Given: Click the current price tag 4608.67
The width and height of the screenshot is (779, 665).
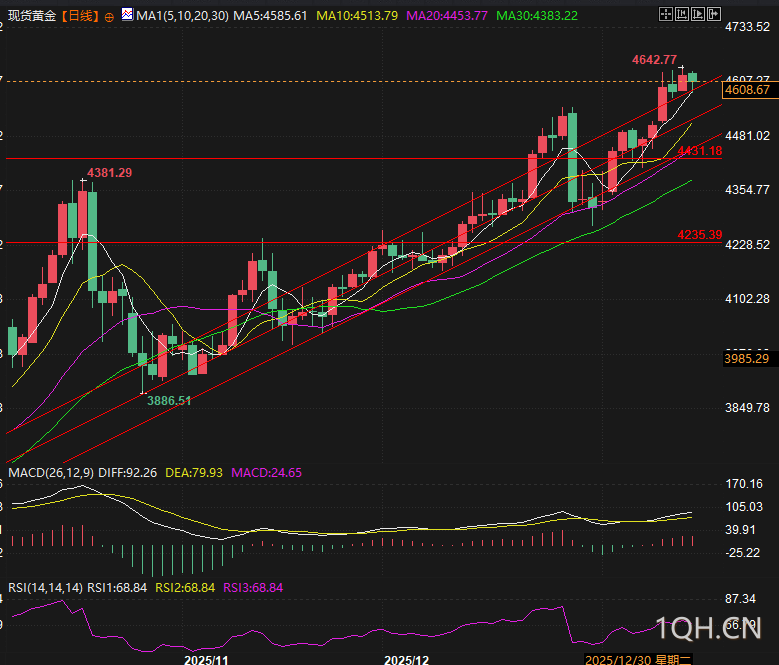Looking at the screenshot, I should [749, 90].
